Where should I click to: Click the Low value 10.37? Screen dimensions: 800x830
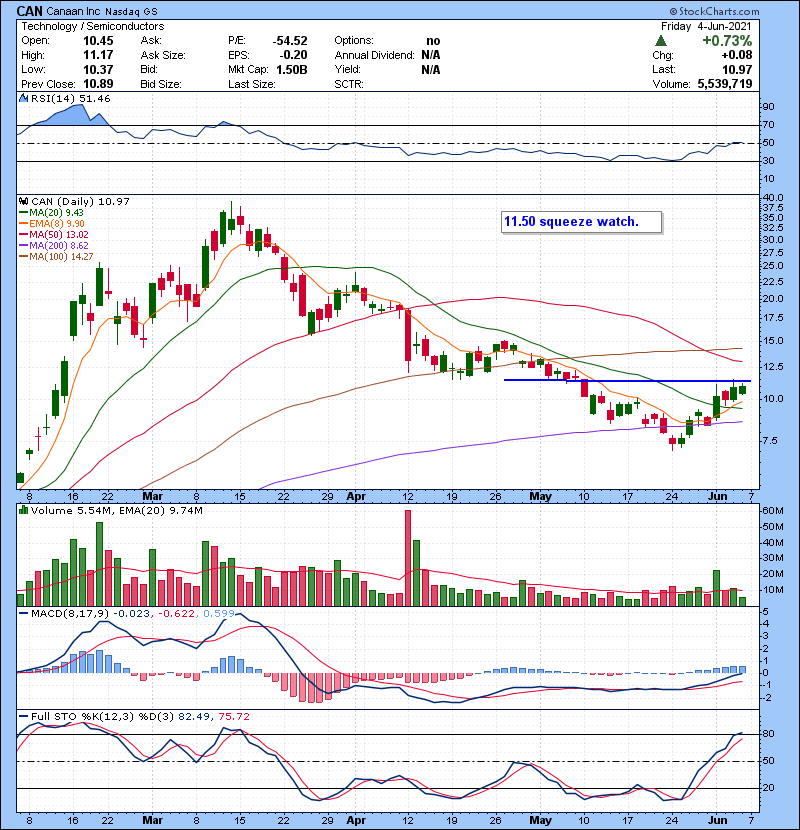(98, 69)
